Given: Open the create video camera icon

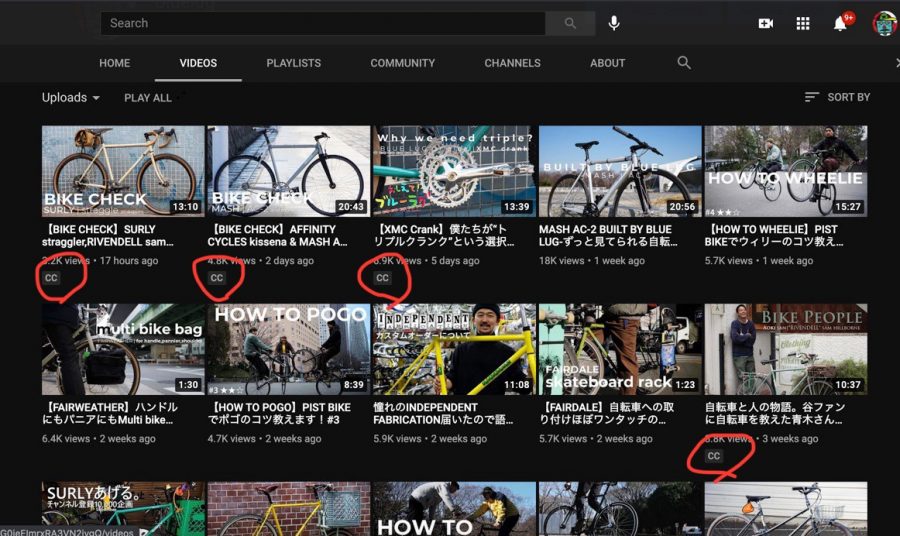Looking at the screenshot, I should coord(766,24).
